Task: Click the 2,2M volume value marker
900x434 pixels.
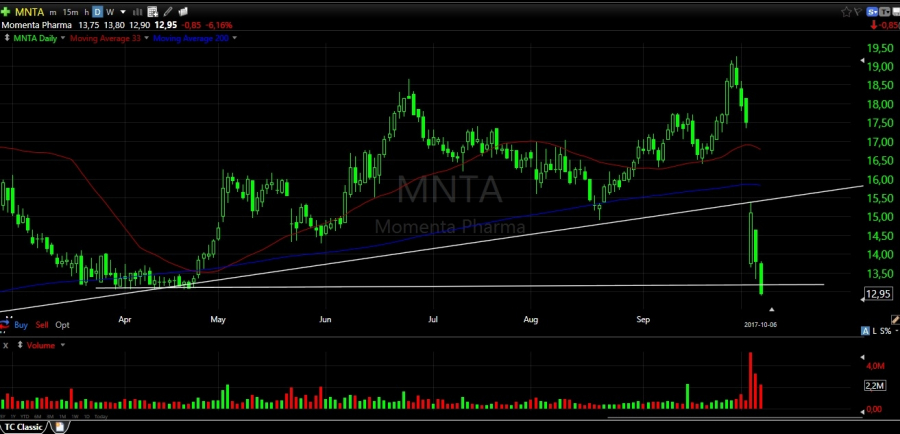Action: point(875,386)
